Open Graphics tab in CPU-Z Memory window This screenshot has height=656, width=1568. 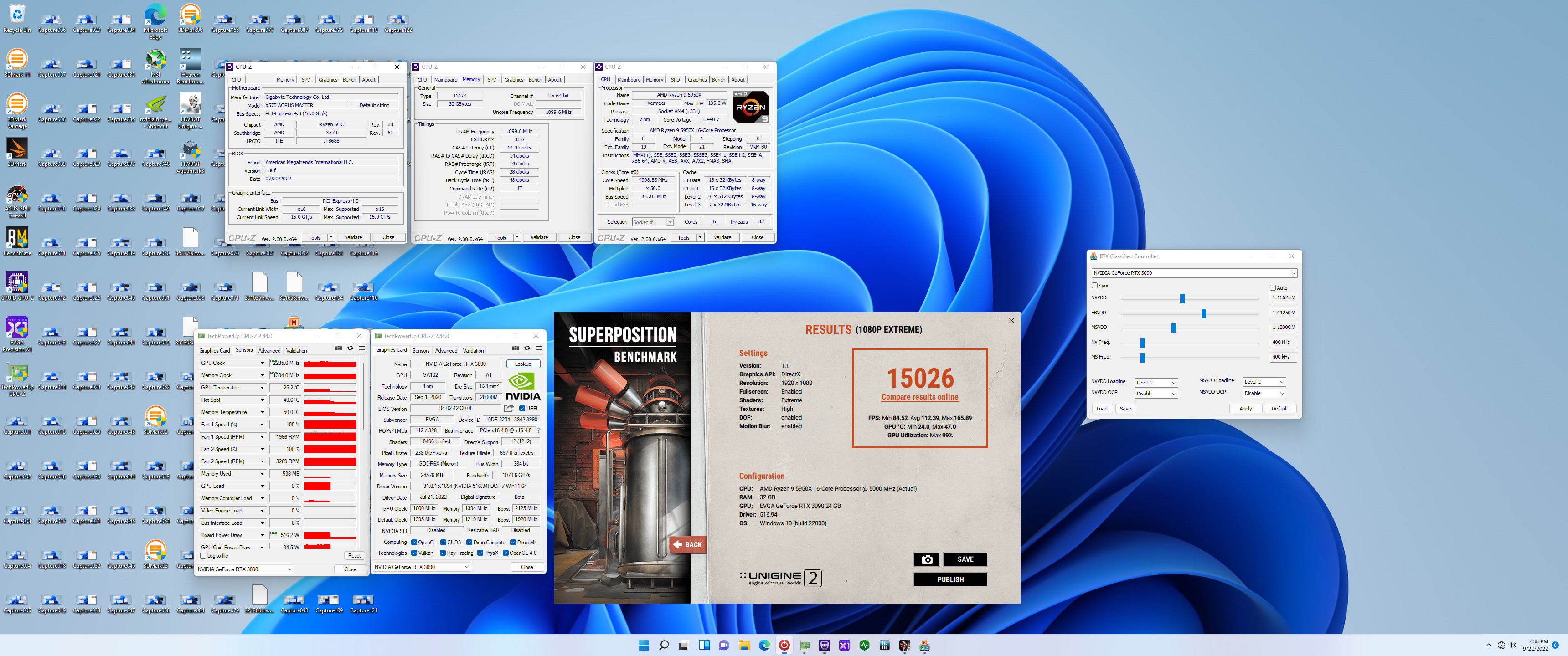[514, 80]
